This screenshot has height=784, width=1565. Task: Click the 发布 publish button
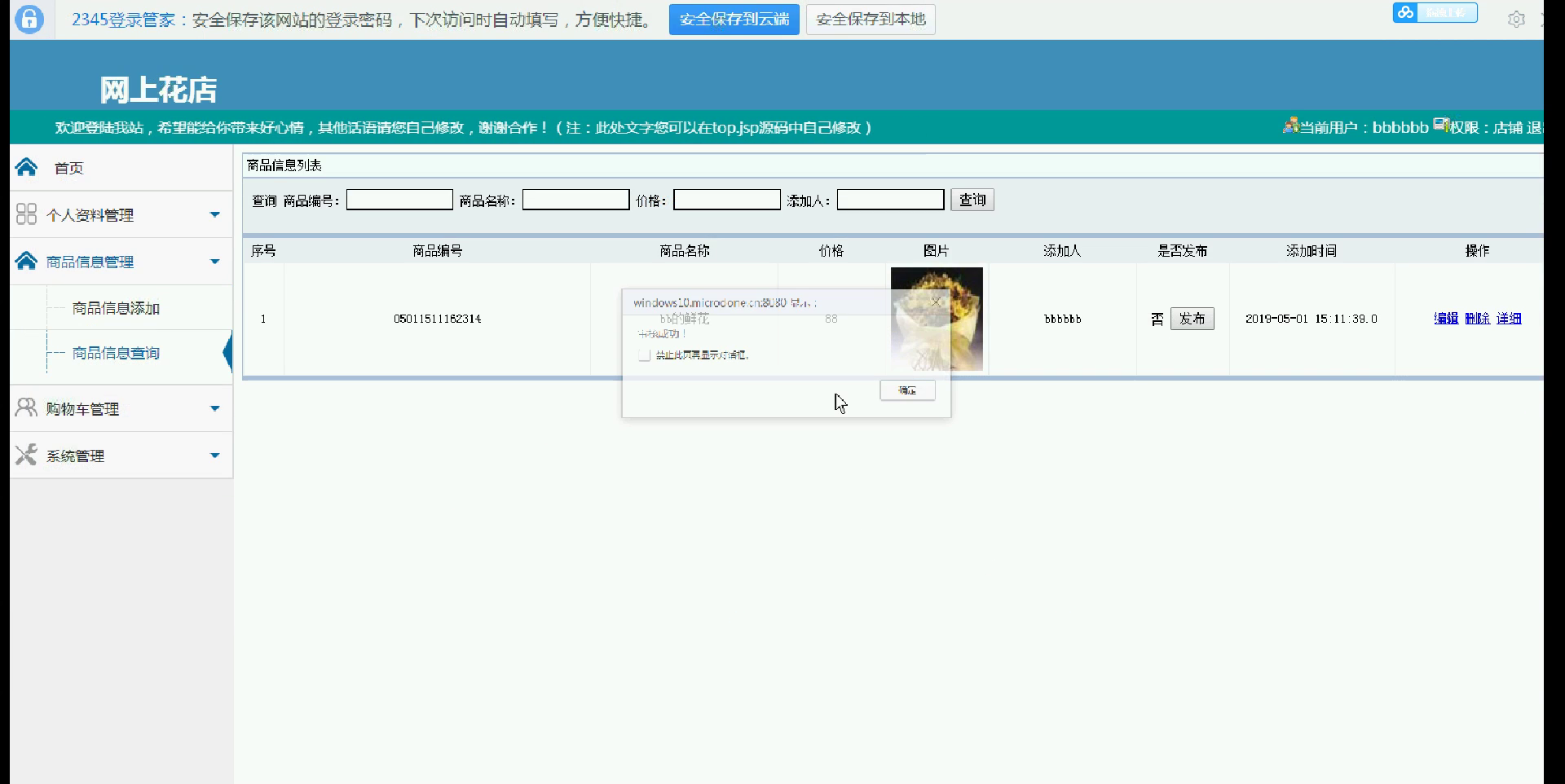1192,319
